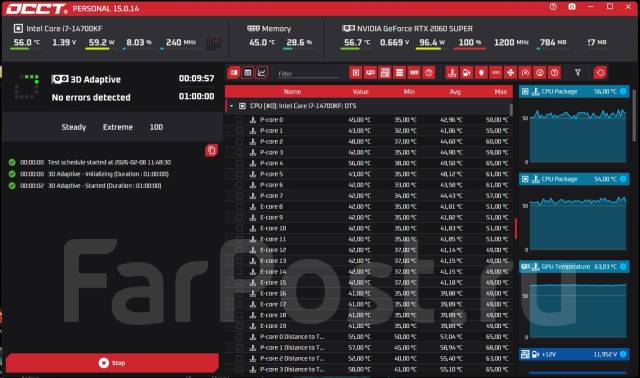Click the 100 usage limit setting
The height and width of the screenshot is (378, 640).
(156, 127)
